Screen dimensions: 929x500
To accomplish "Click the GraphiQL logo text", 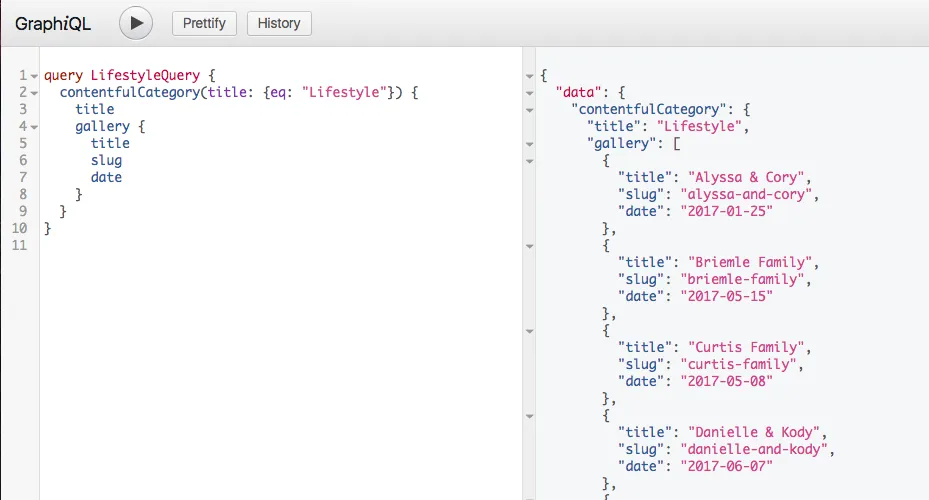I will 53,24.
